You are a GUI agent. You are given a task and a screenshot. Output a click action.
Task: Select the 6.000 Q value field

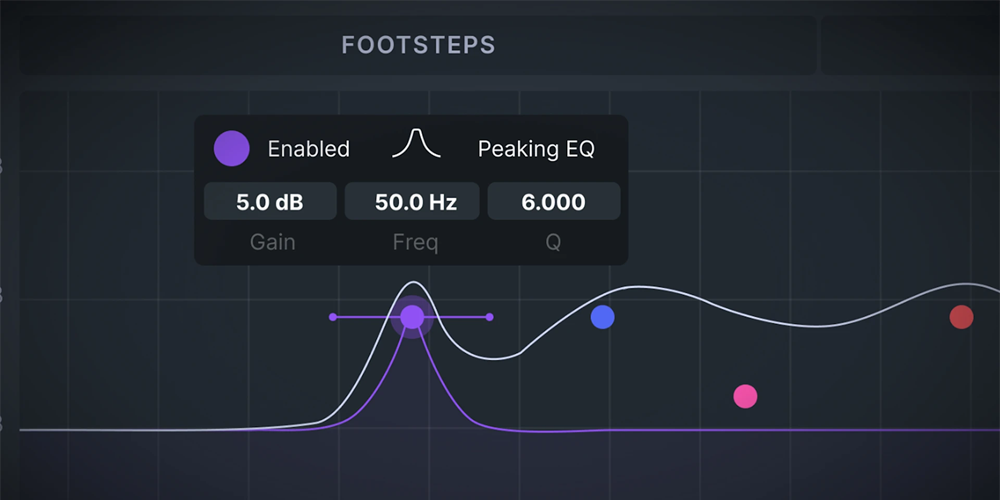click(554, 202)
